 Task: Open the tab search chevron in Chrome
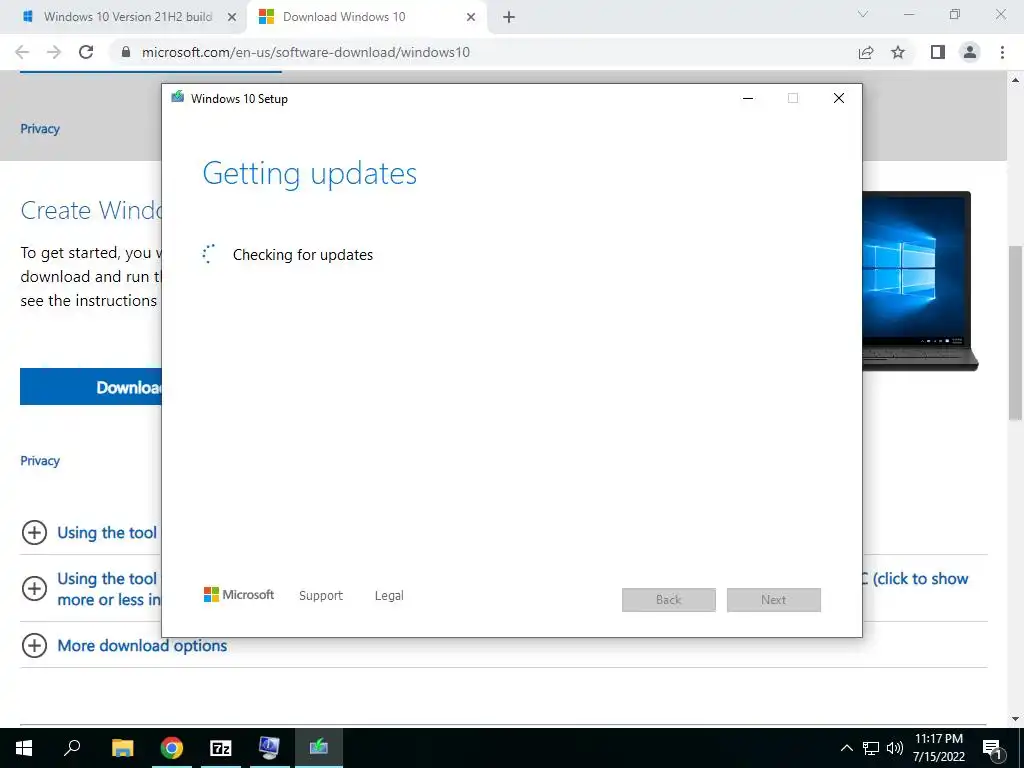863,14
